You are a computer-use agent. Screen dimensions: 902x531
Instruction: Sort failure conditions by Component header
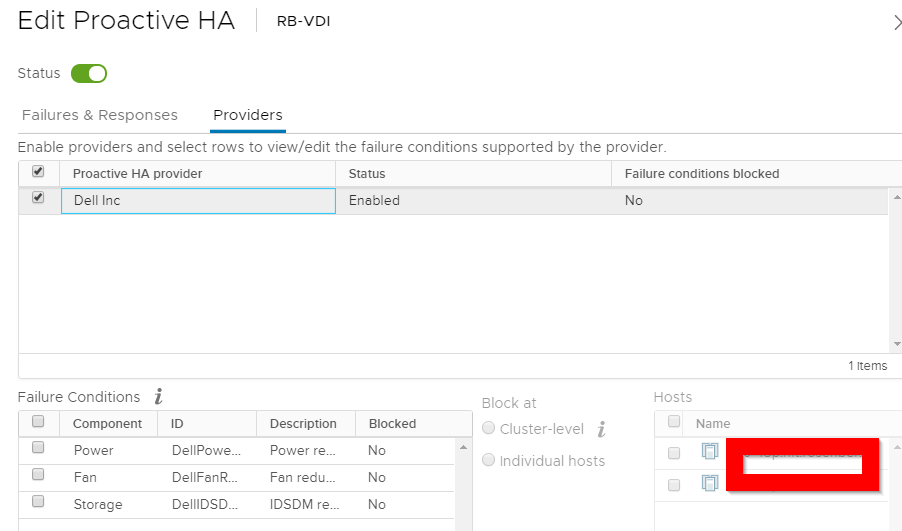pyautogui.click(x=107, y=423)
